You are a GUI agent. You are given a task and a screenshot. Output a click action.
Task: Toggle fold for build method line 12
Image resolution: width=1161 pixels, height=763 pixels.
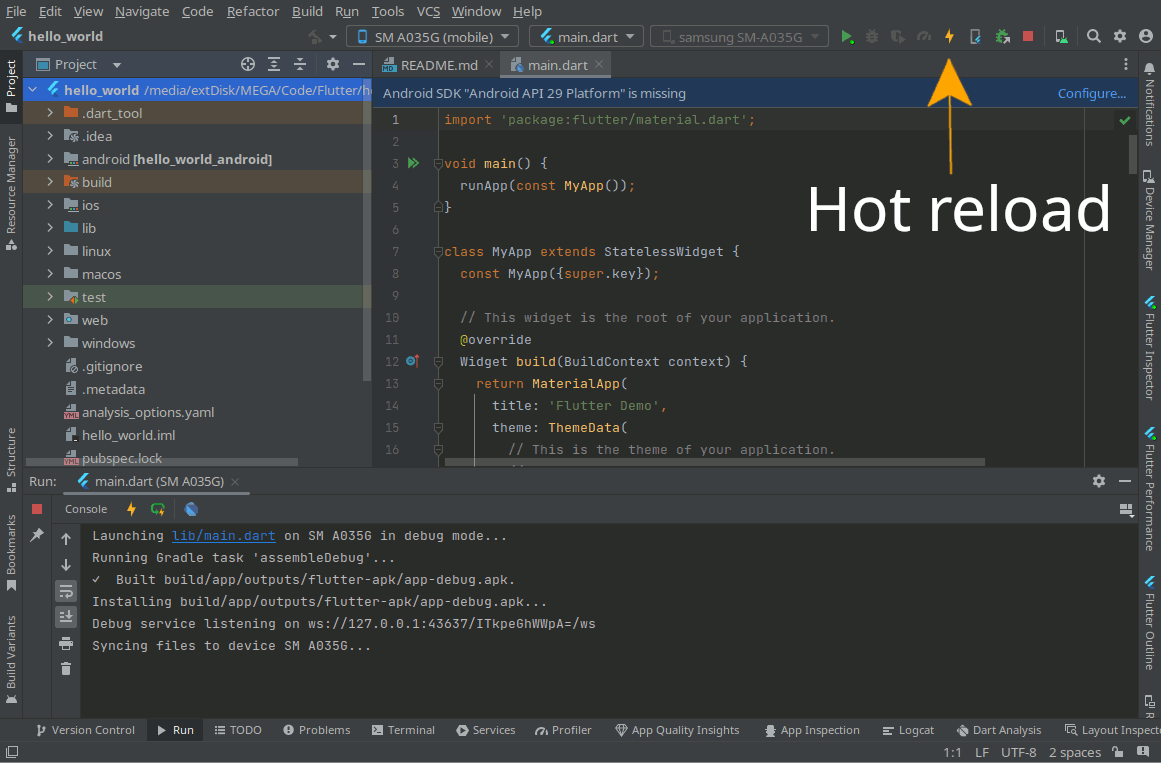pyautogui.click(x=438, y=361)
